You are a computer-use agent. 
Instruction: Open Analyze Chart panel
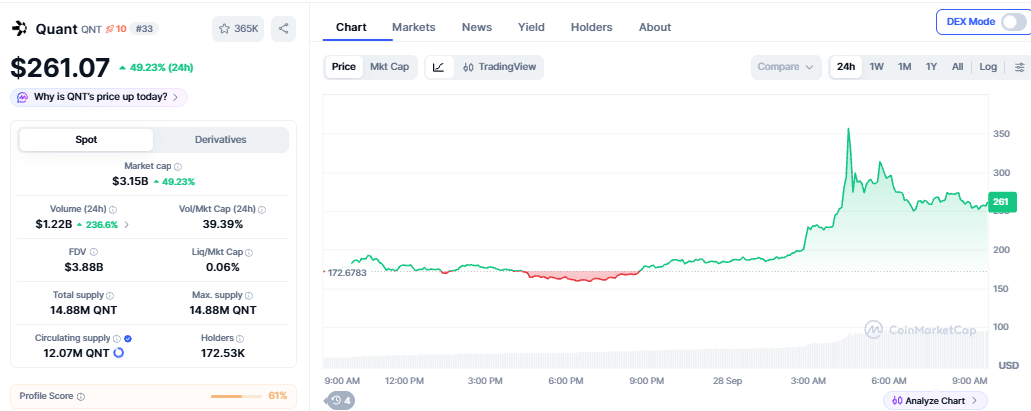935,400
